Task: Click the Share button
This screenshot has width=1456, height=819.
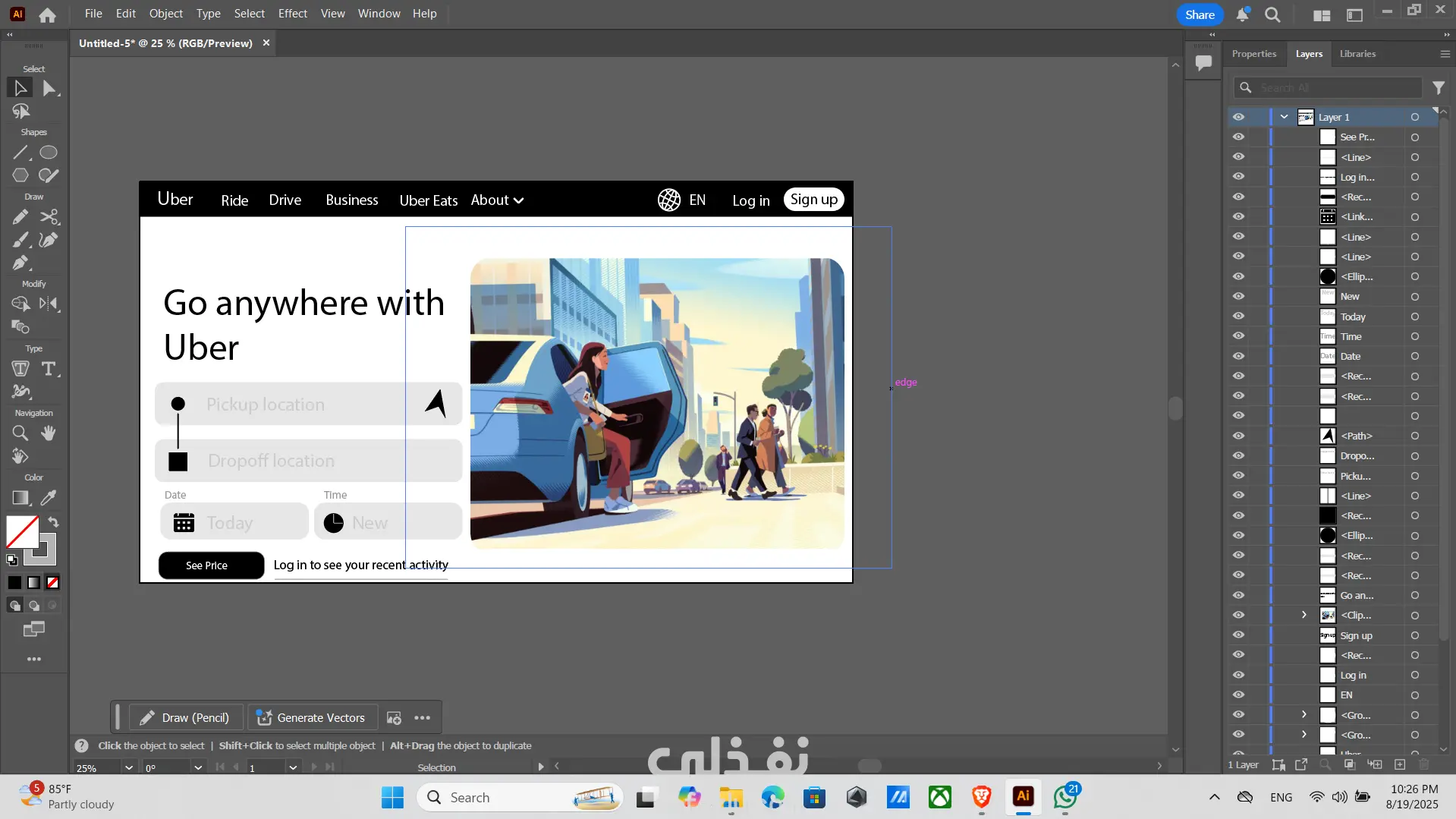Action: [x=1200, y=14]
